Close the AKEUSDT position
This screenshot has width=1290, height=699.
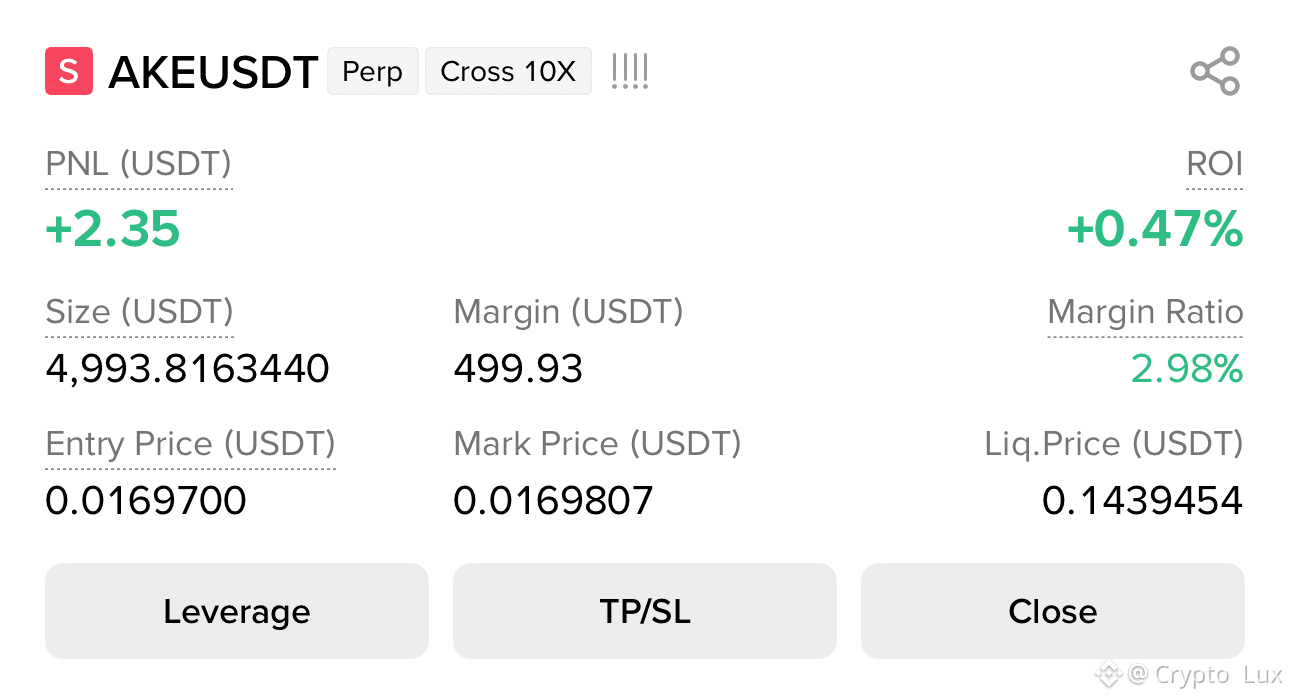coord(1053,611)
